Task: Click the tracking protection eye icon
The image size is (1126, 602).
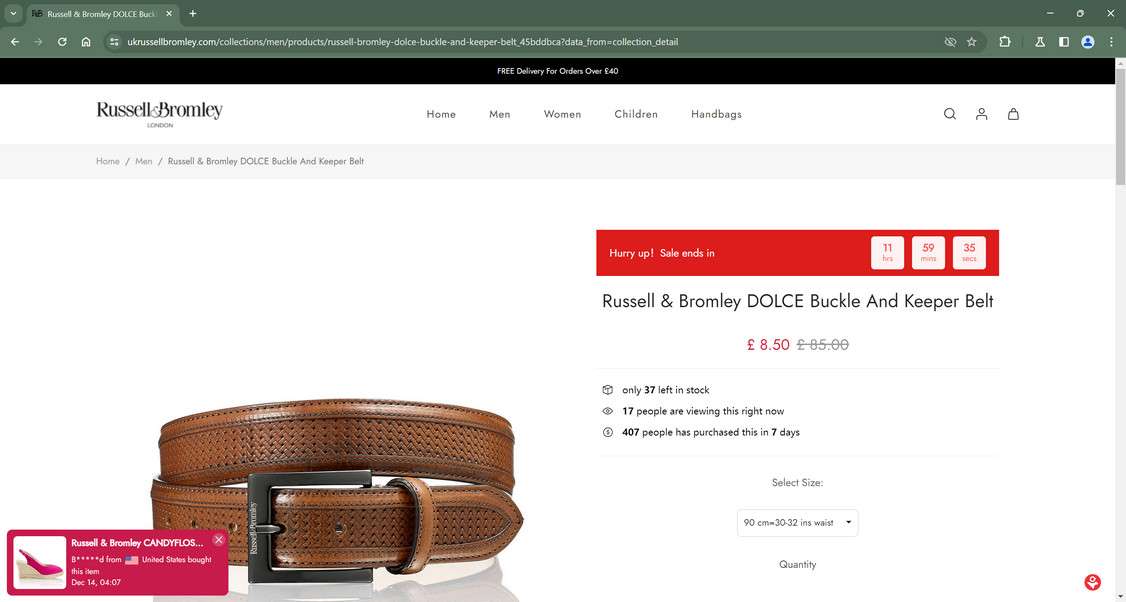Action: tap(950, 42)
